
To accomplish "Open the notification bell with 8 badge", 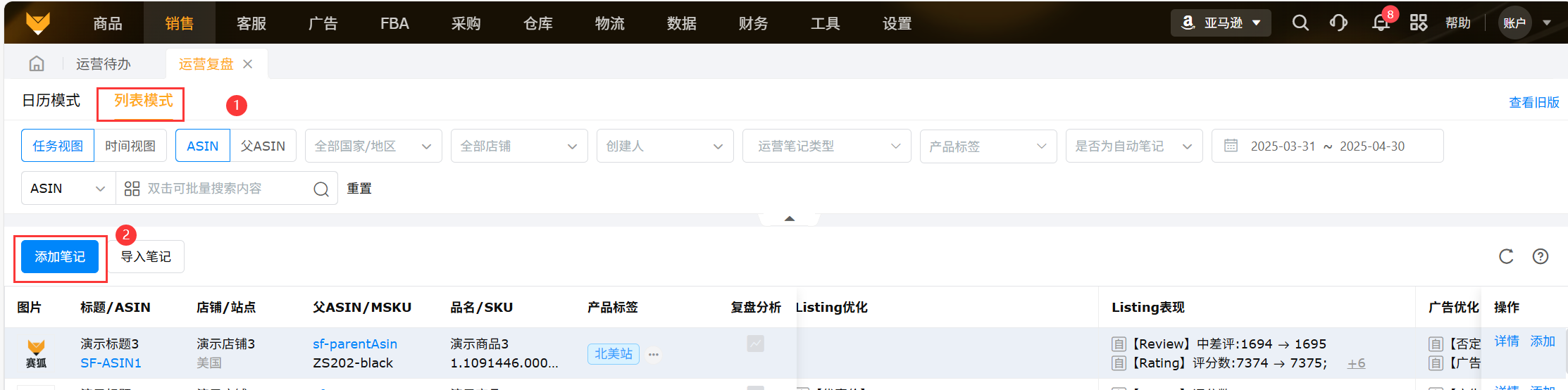I will tap(1381, 23).
